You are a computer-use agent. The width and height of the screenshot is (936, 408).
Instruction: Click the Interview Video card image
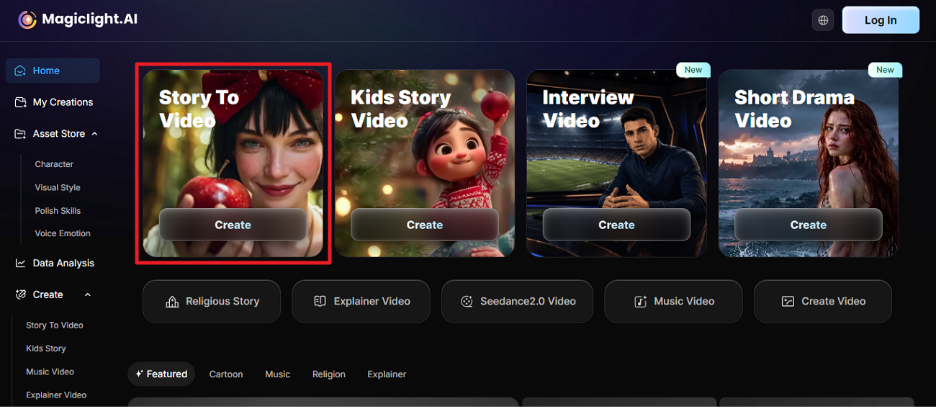617,163
